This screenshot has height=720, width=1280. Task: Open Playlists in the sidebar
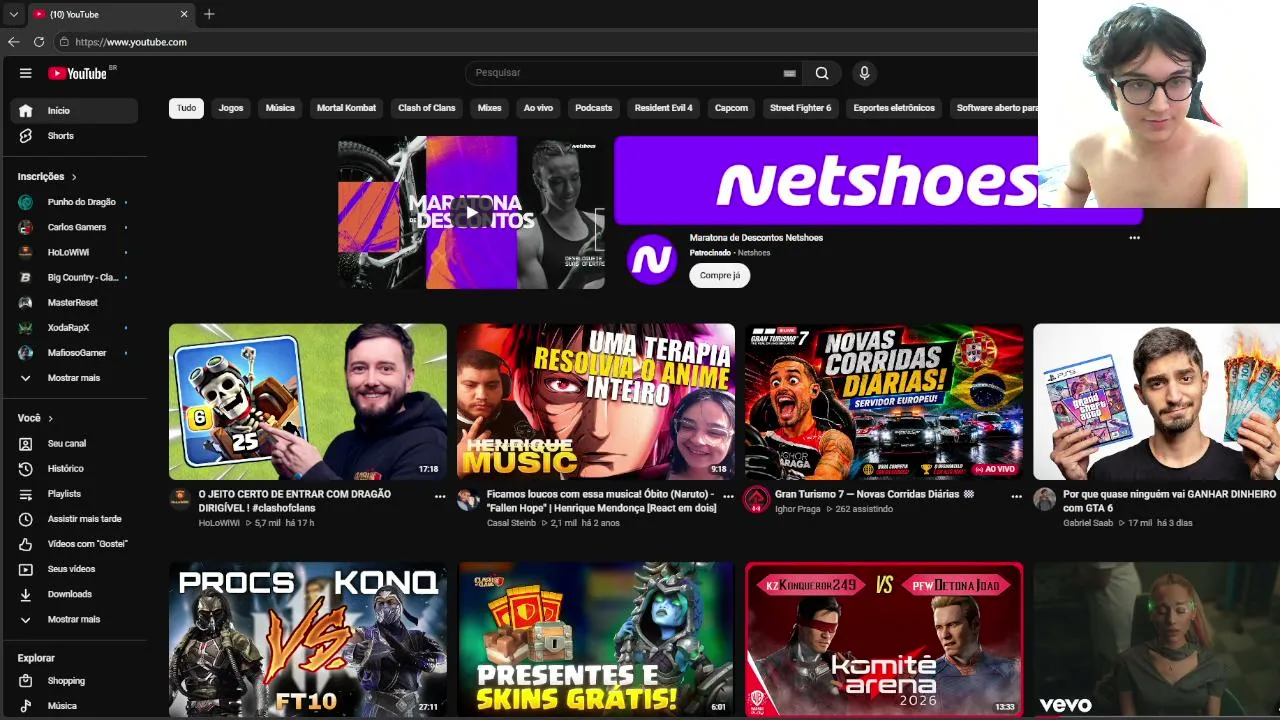point(74,494)
